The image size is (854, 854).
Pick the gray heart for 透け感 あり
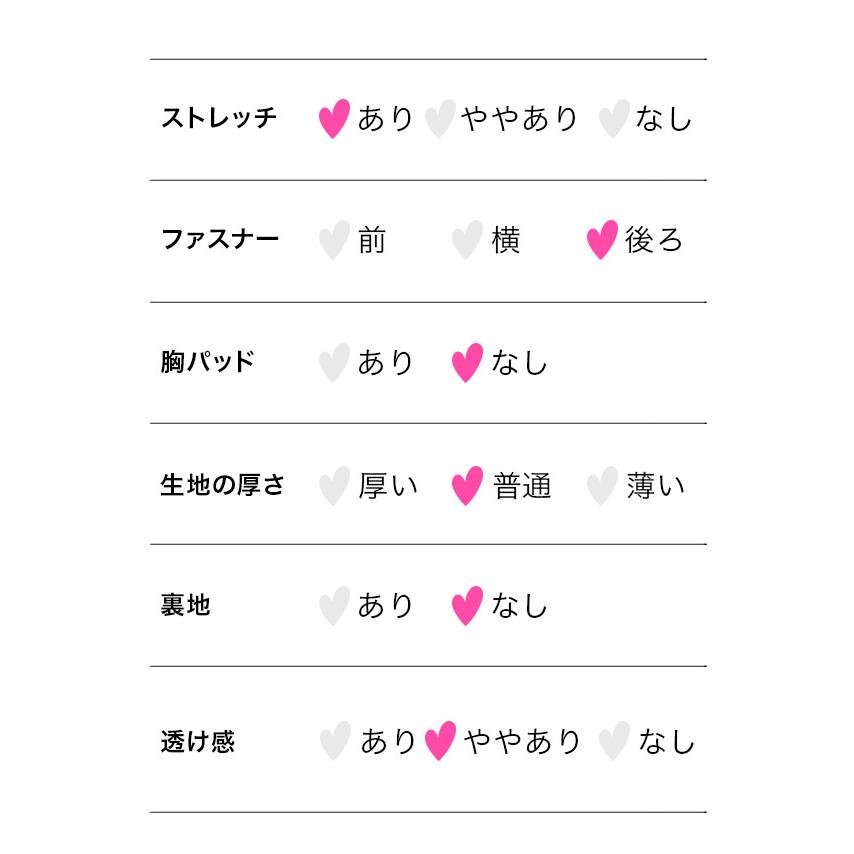334,742
